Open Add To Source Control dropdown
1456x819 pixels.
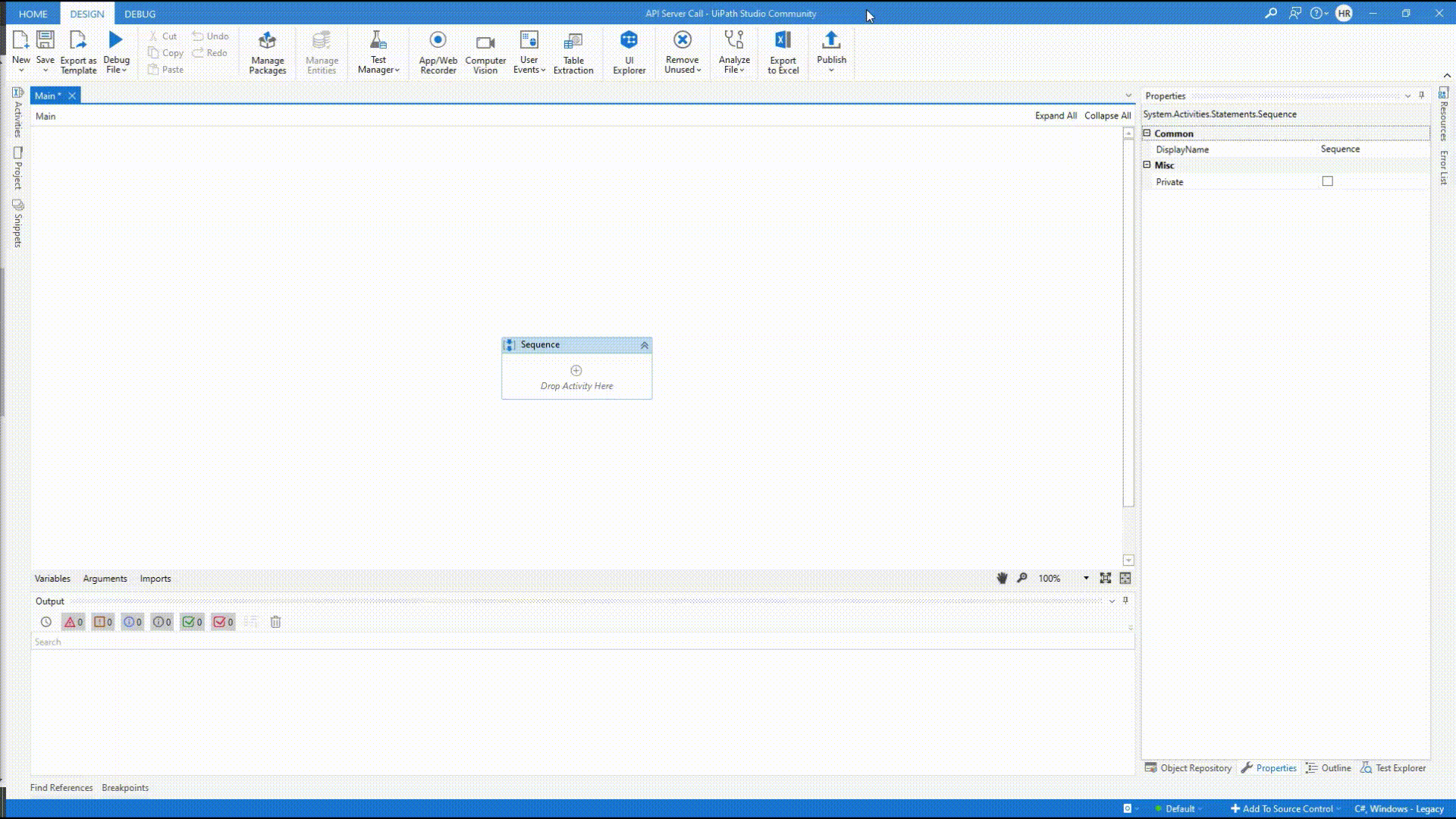click(x=1287, y=808)
